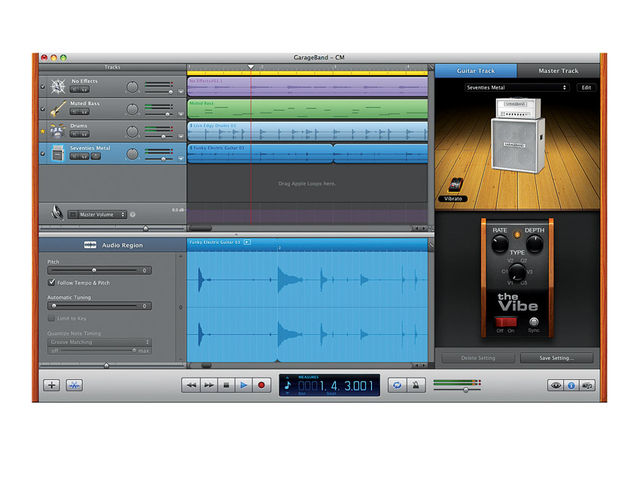Viewport: 640px width, 480px height.
Task: Click the pan knob on Drums track
Action: point(132,131)
